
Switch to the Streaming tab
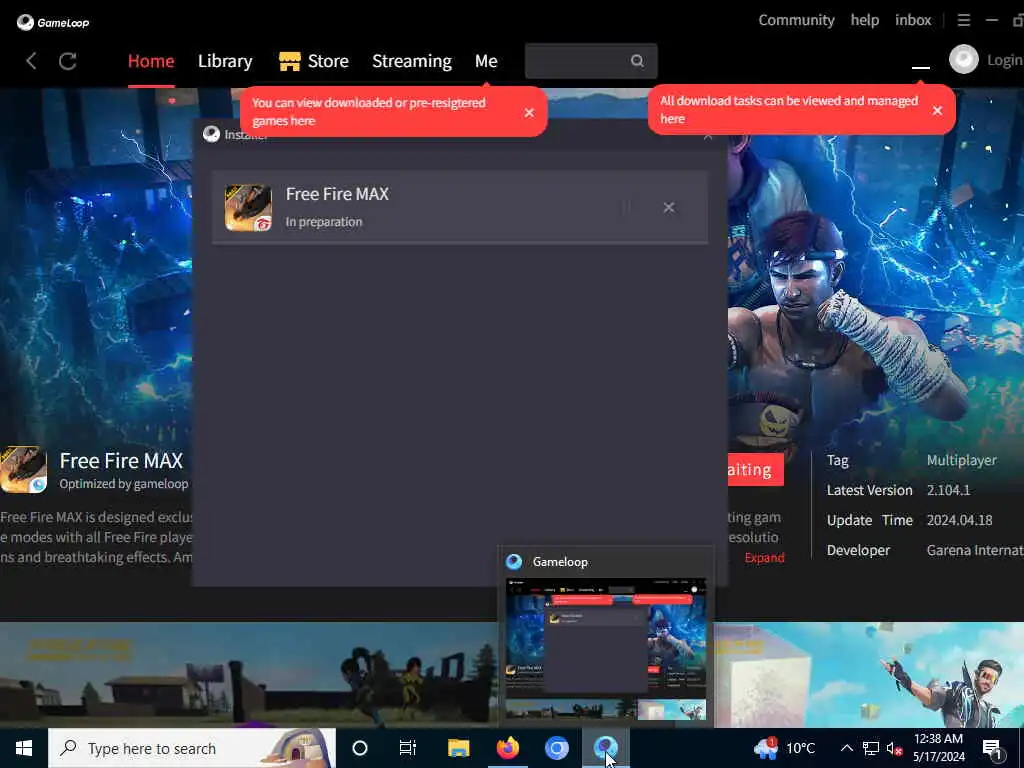tap(412, 61)
